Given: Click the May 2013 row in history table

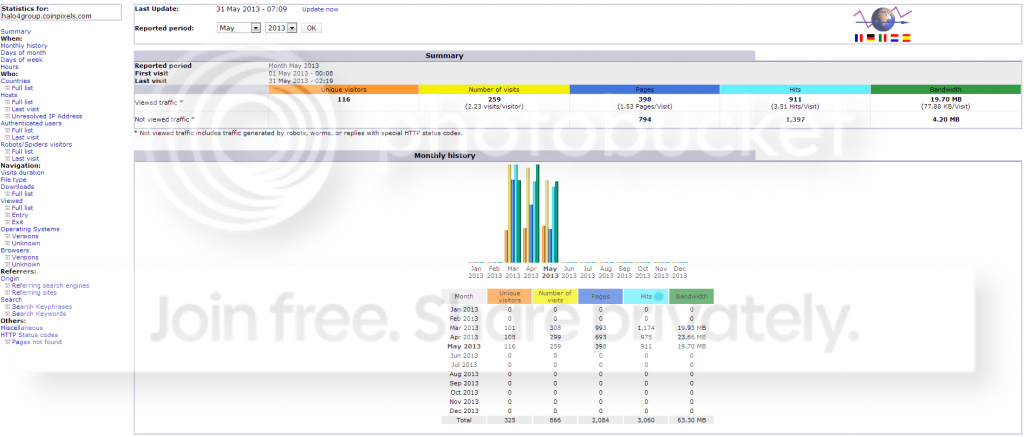Looking at the screenshot, I should pos(577,346).
